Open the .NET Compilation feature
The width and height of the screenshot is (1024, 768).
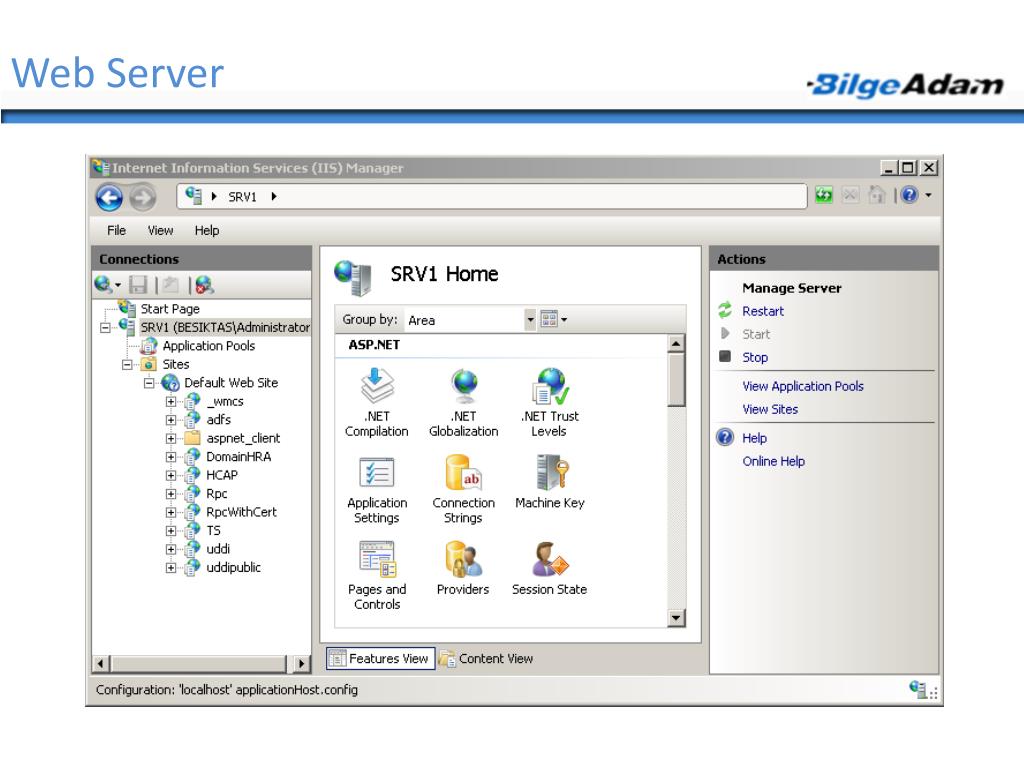click(377, 402)
